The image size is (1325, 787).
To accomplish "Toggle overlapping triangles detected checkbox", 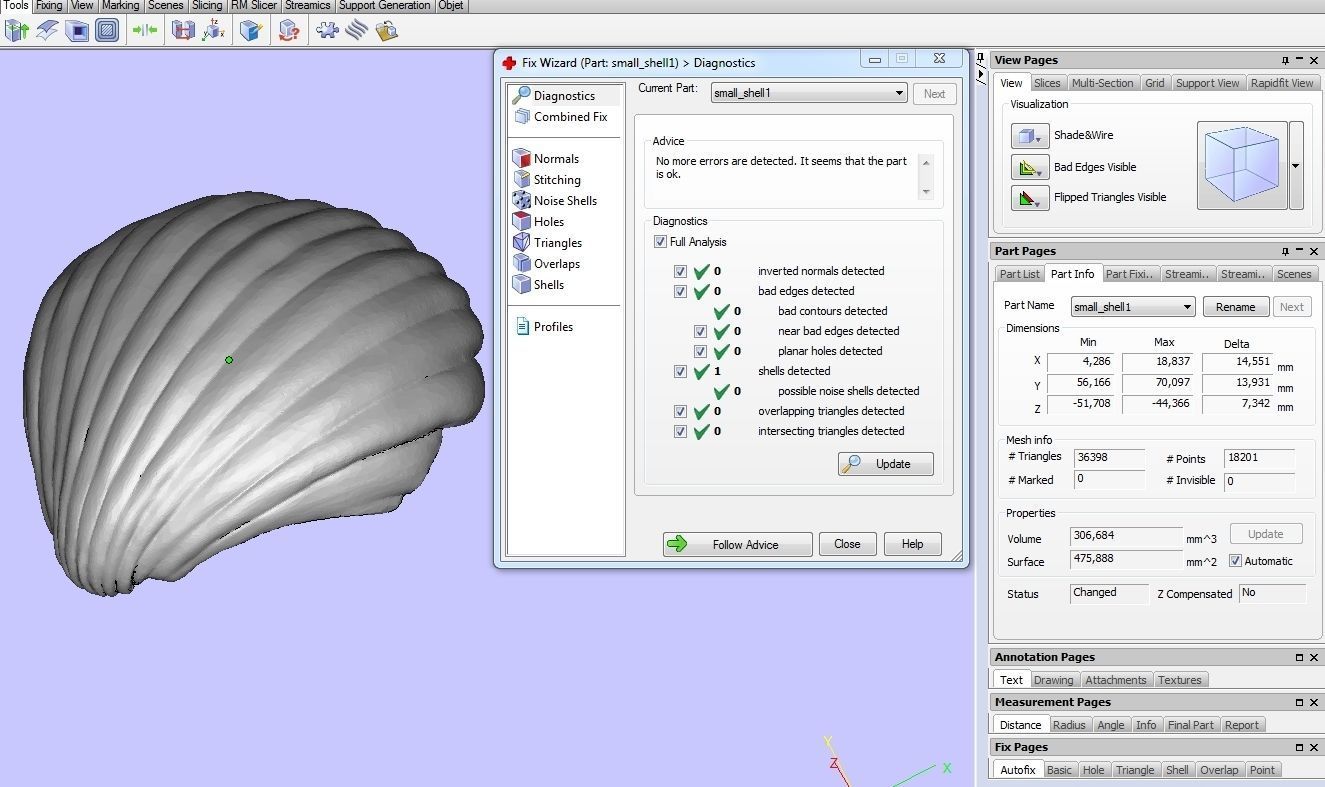I will click(x=680, y=411).
